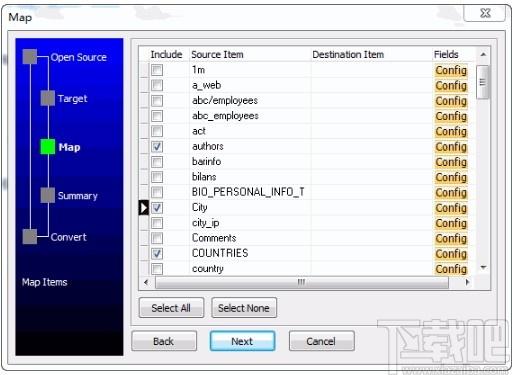Open Config for the a_web row
The width and height of the screenshot is (512, 375).
451,86
